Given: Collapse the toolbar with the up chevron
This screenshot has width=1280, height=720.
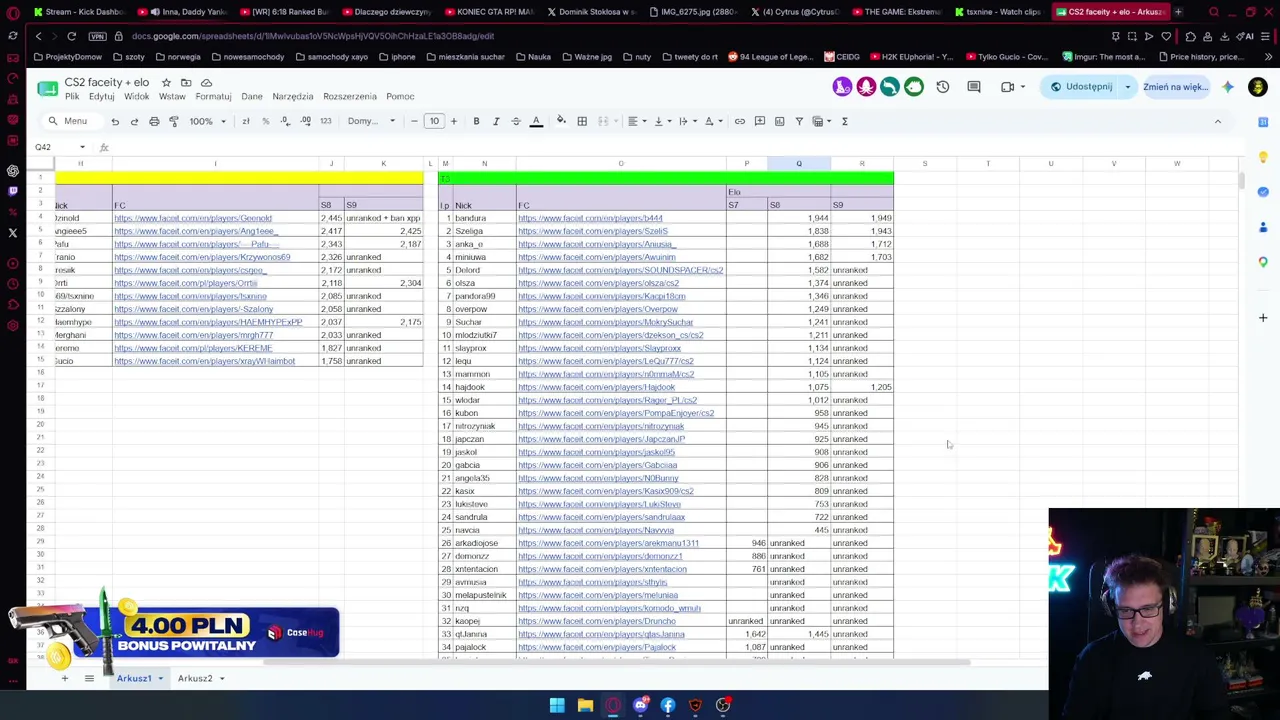Looking at the screenshot, I should (x=1217, y=121).
